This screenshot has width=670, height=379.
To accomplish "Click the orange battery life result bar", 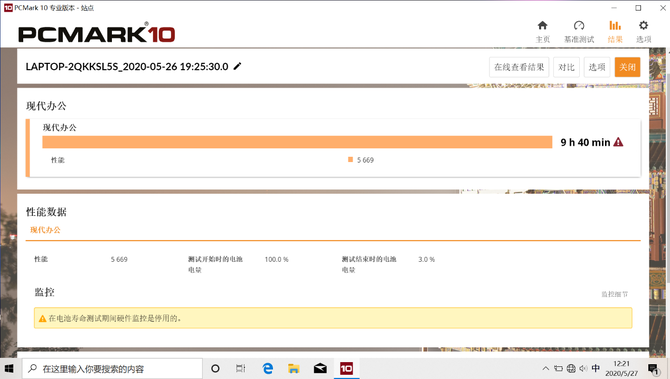I will coord(297,142).
